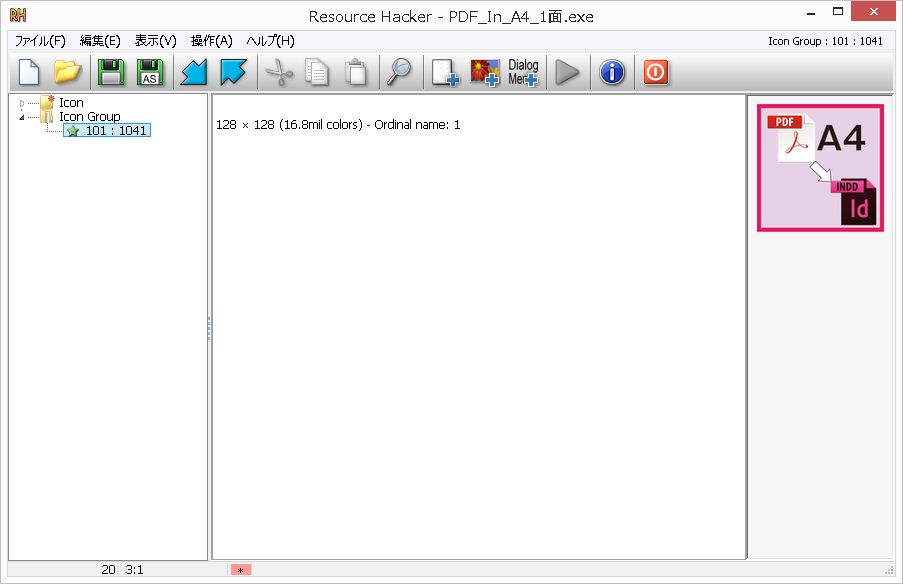Open a file with the folder icon

(67, 72)
